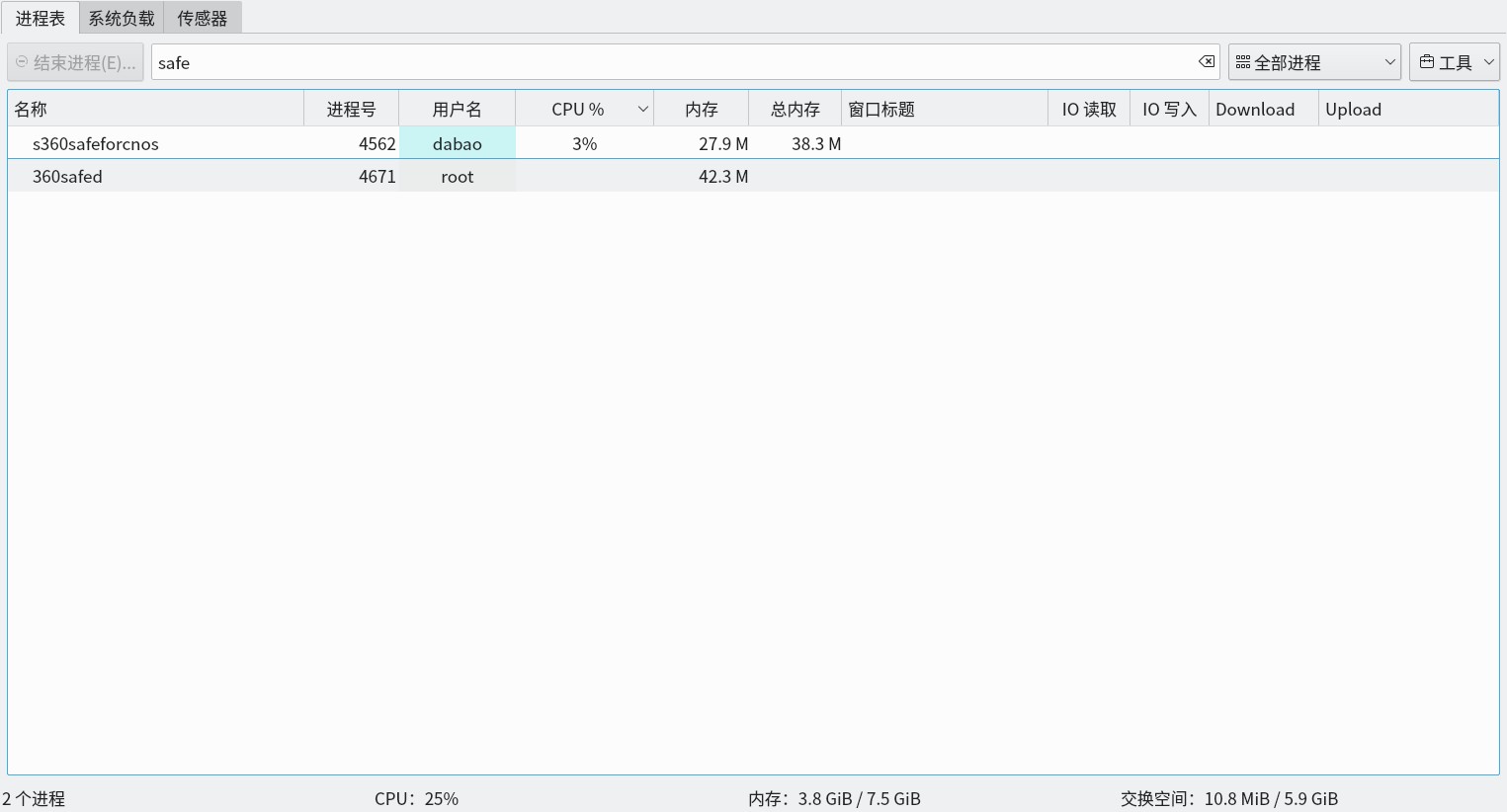The height and width of the screenshot is (812, 1507).
Task: Click process ID 4562
Action: pos(377,143)
